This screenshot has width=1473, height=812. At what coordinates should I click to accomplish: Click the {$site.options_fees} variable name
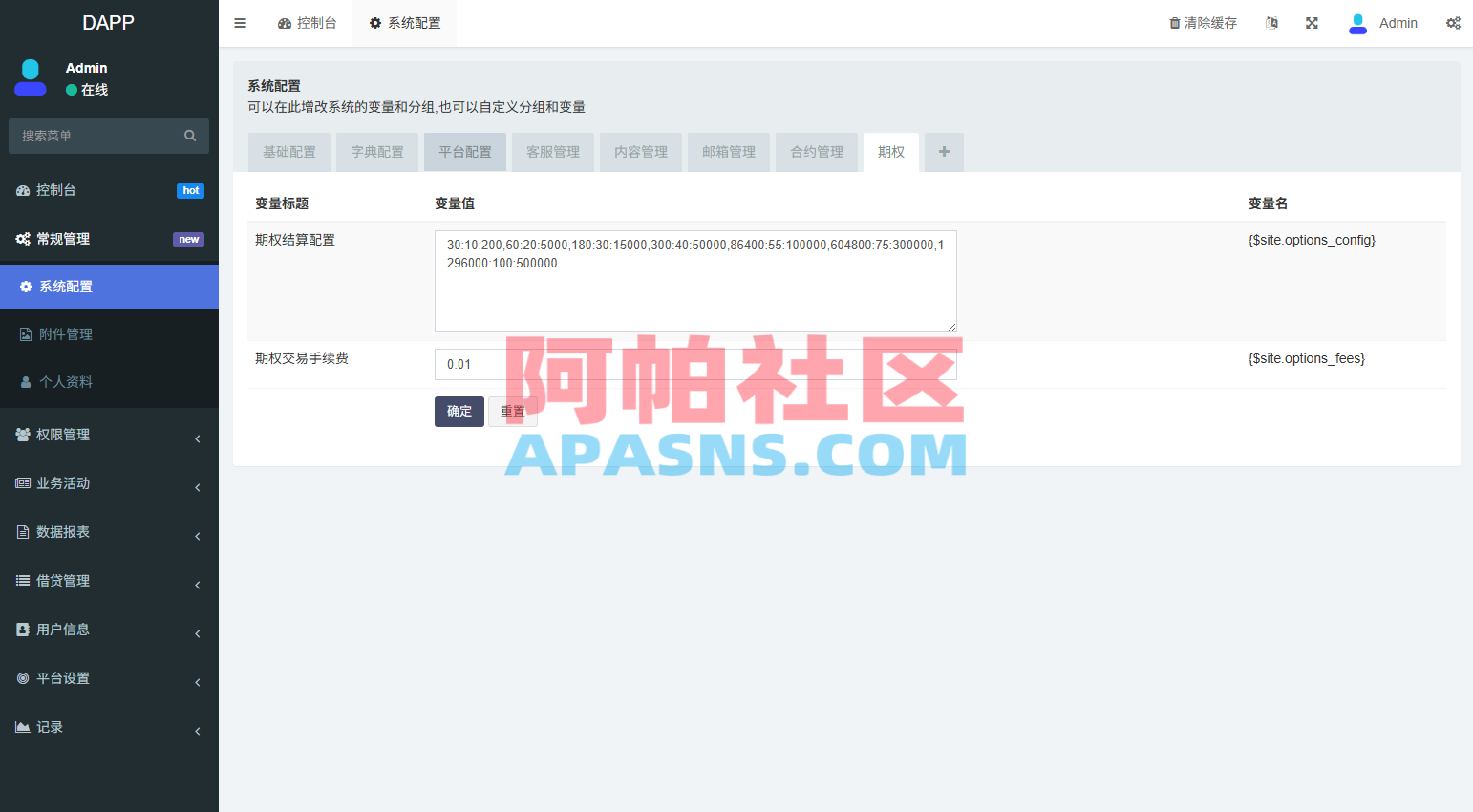point(1307,358)
